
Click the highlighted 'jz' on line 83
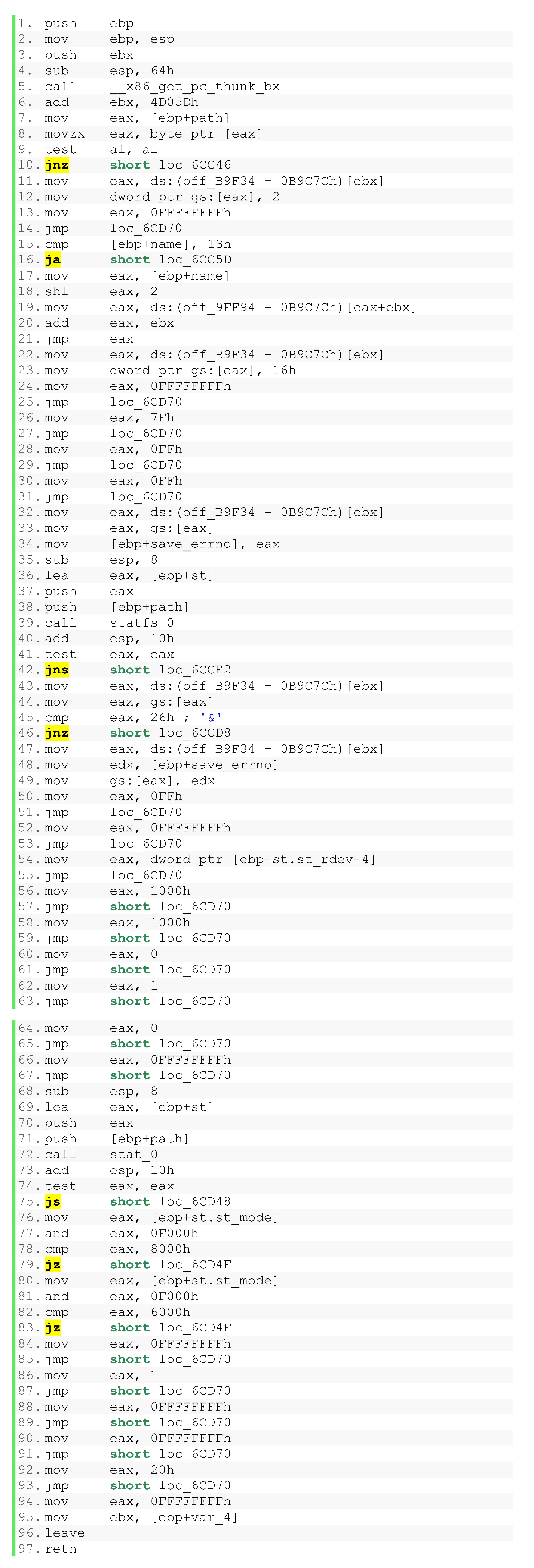[52, 1328]
